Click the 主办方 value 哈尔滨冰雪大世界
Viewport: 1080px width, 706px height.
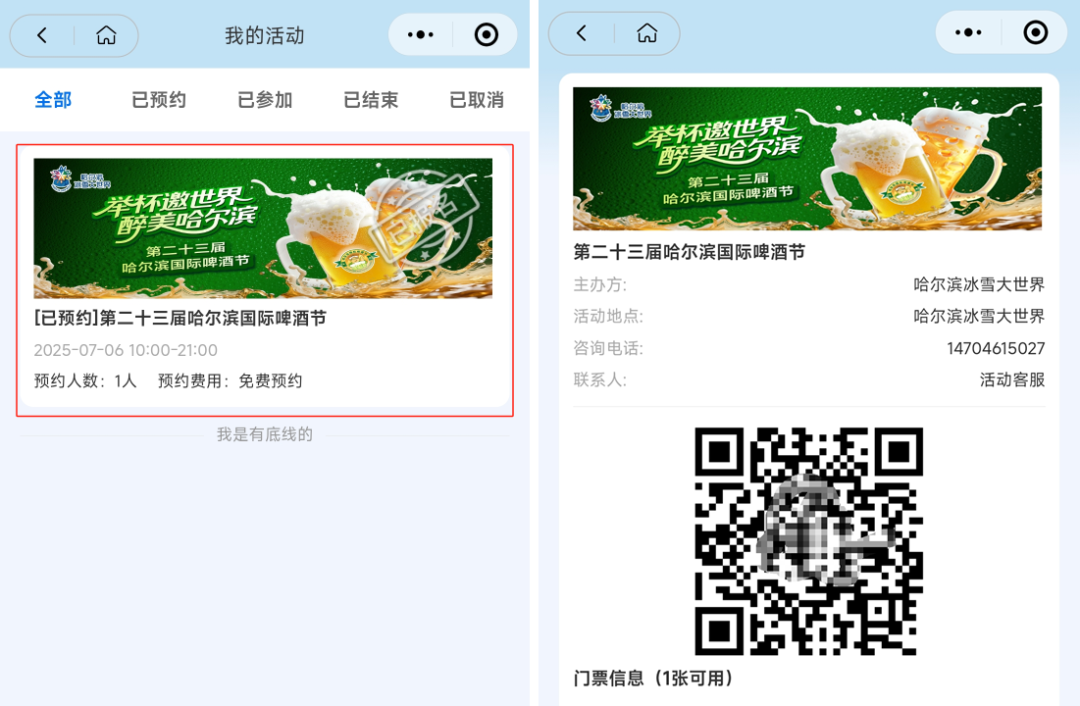tap(979, 284)
